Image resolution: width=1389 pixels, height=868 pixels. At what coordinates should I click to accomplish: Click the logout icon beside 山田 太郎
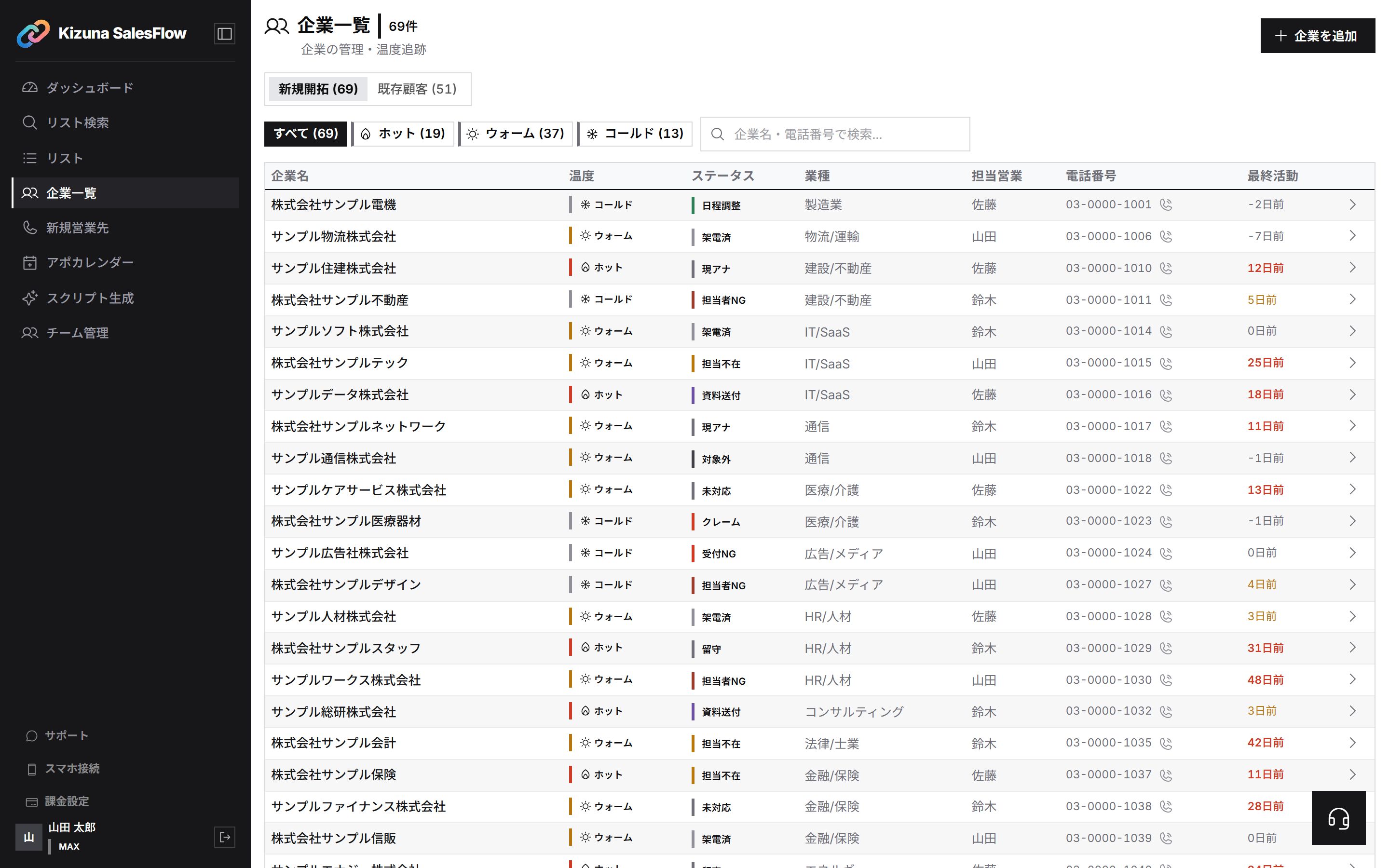click(224, 837)
